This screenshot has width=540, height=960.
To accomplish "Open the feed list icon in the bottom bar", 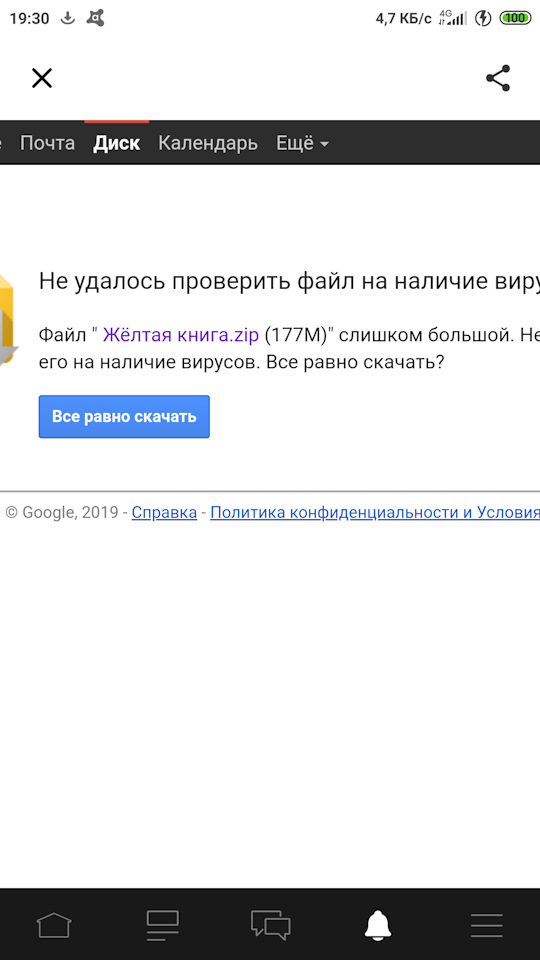I will point(162,924).
